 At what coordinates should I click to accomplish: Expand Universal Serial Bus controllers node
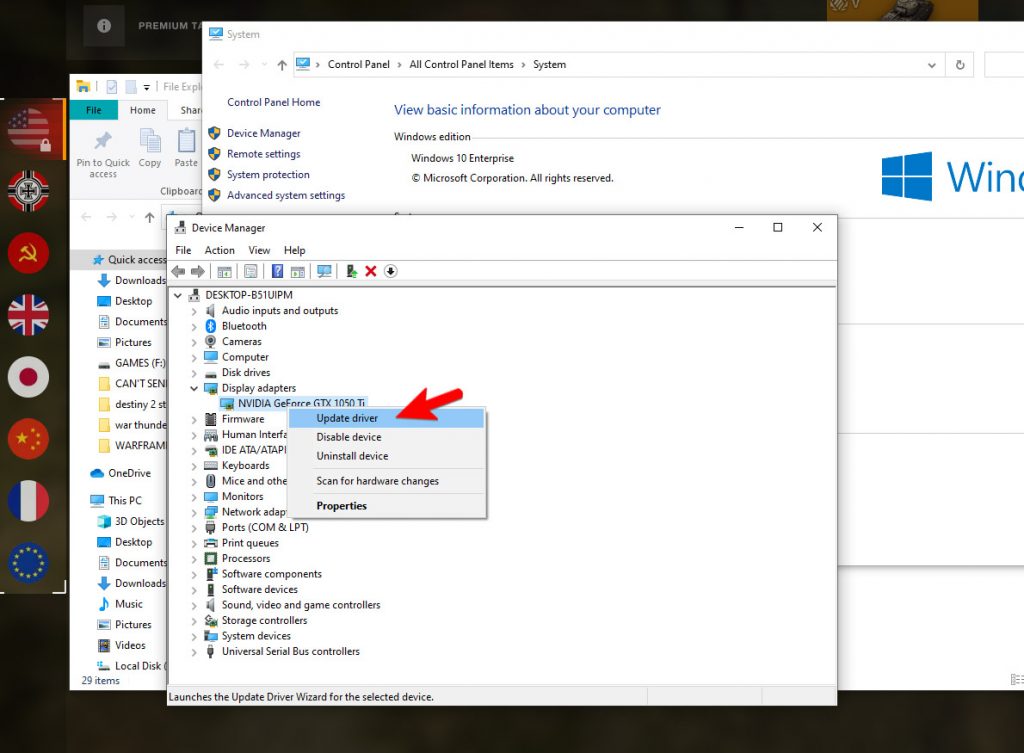point(194,652)
